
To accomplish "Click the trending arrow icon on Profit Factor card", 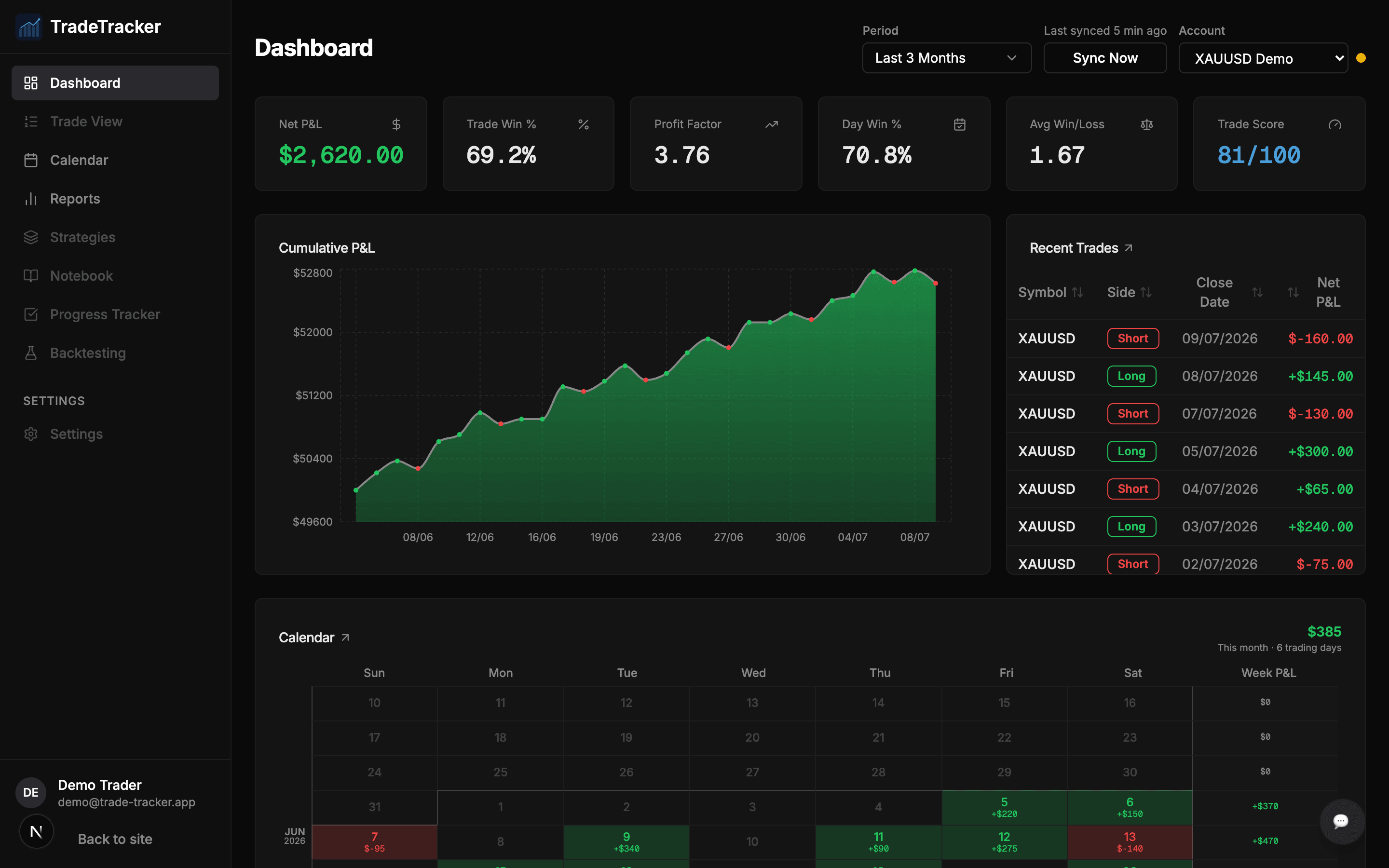I will pyautogui.click(x=771, y=124).
